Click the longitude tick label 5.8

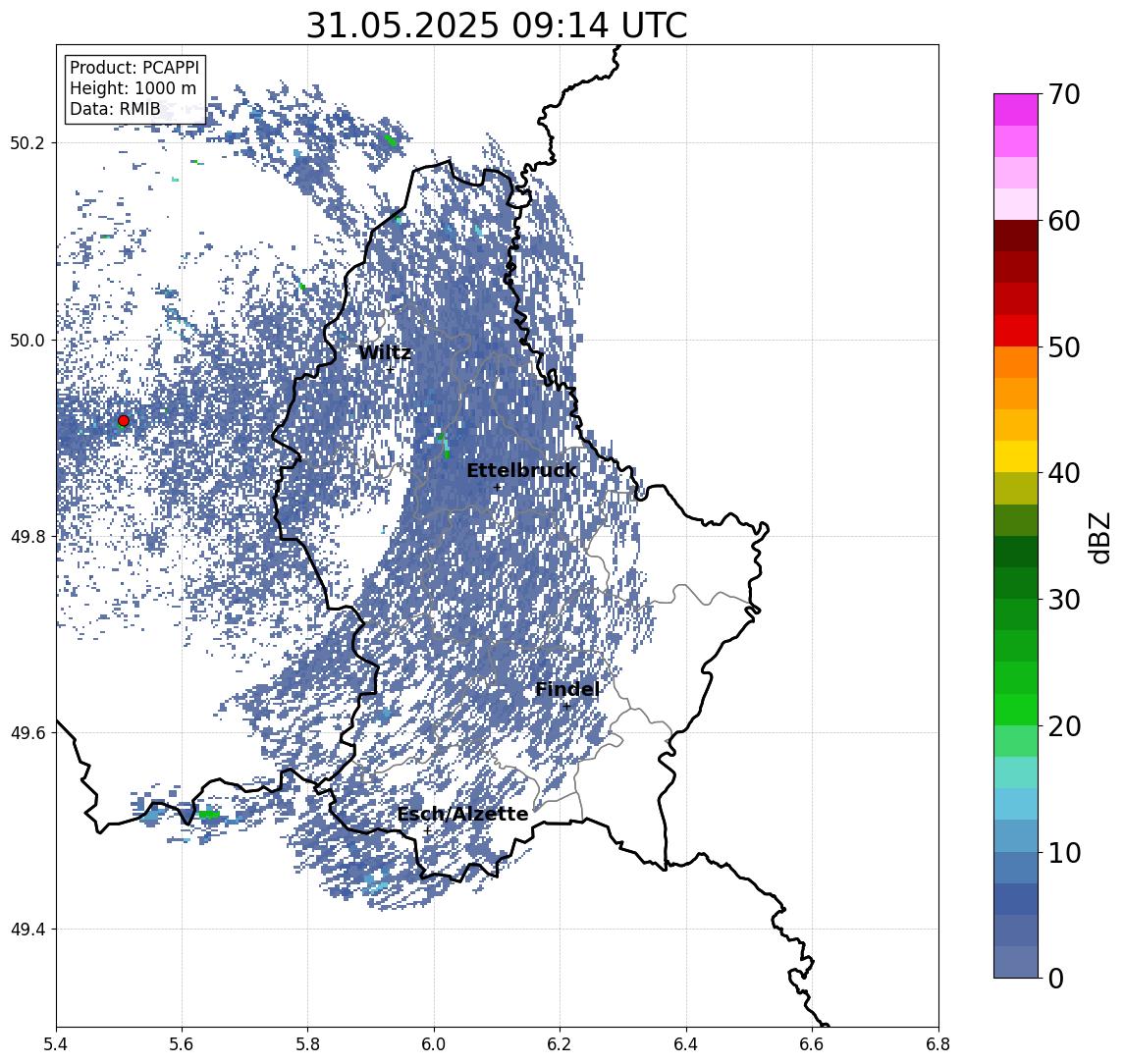tap(308, 1044)
